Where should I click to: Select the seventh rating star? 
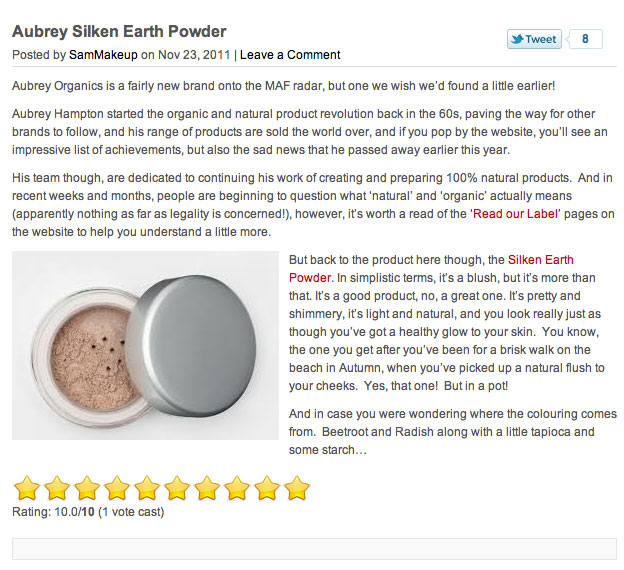tap(207, 488)
